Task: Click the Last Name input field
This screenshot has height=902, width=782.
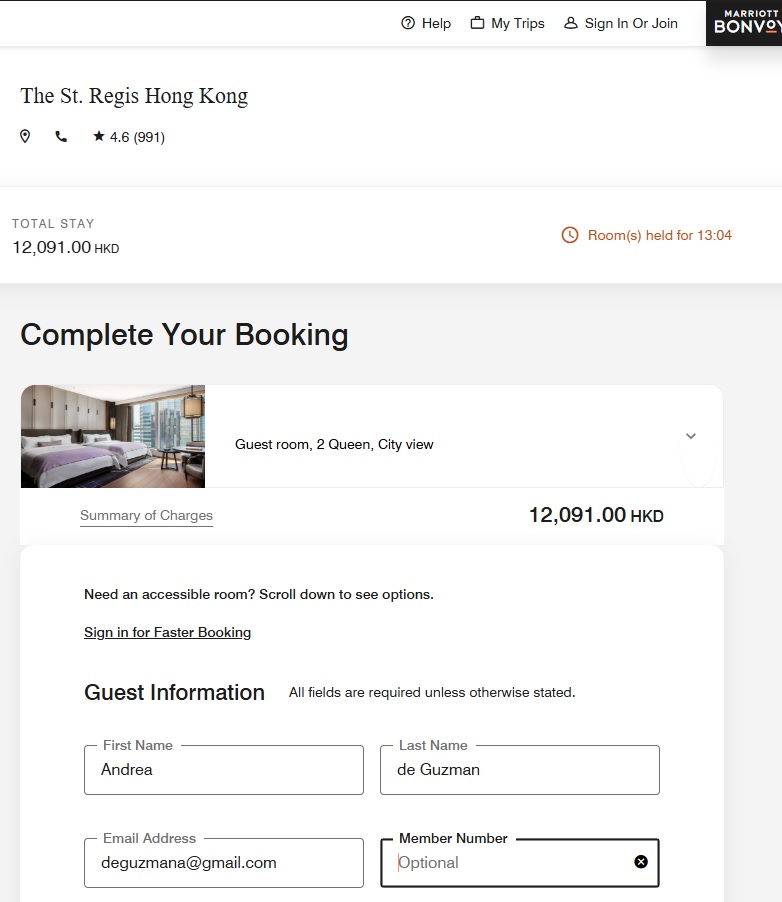Action: coord(519,770)
